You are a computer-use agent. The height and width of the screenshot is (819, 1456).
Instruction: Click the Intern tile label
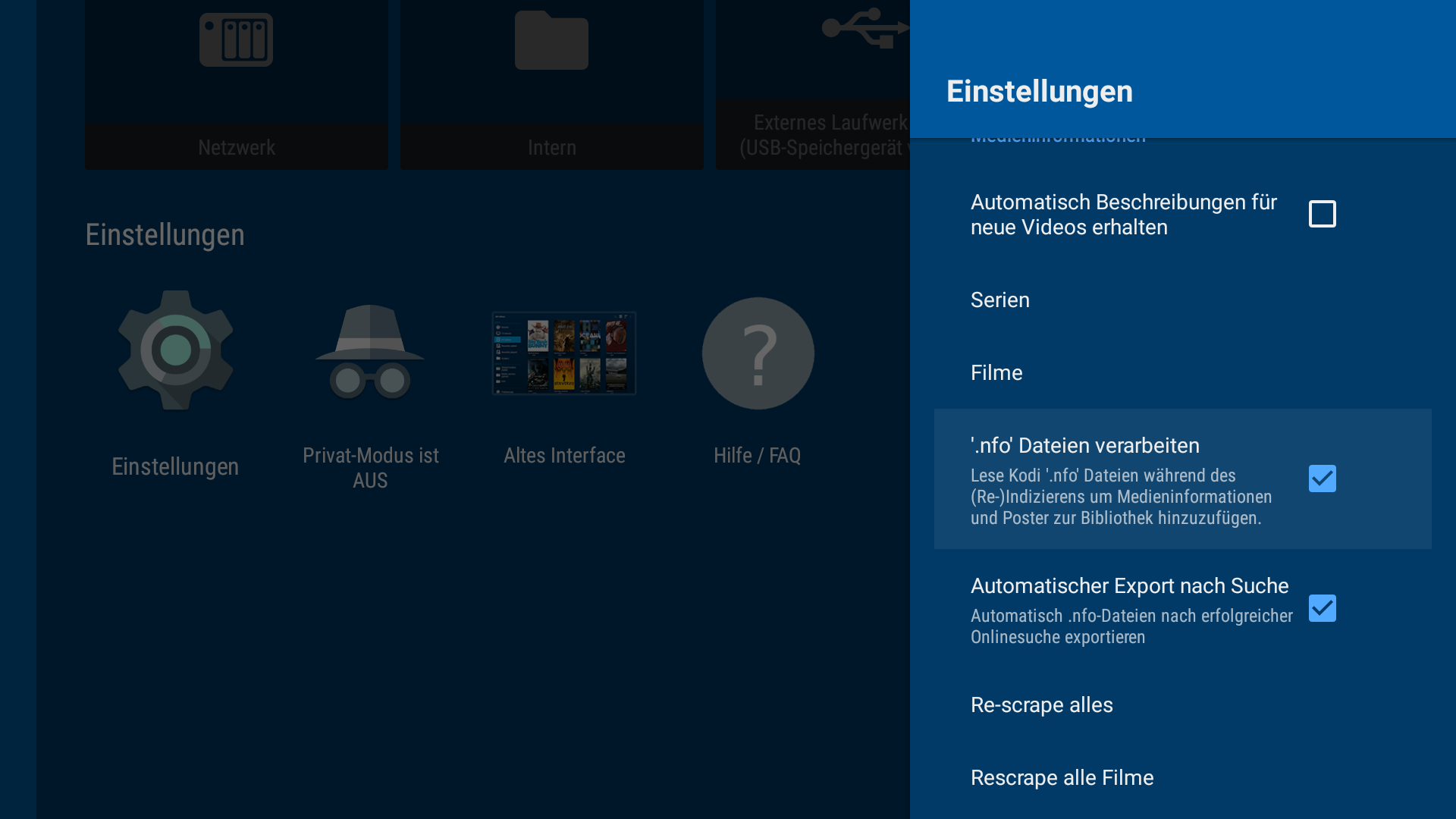[x=551, y=147]
